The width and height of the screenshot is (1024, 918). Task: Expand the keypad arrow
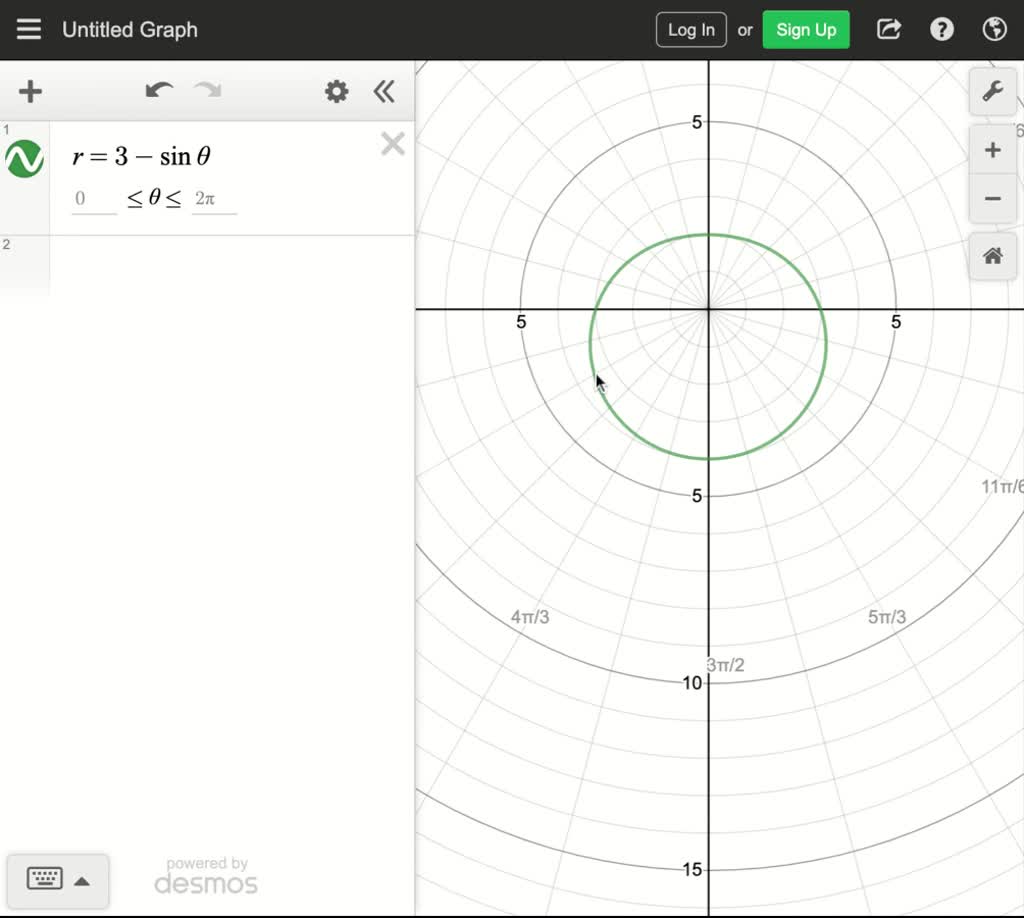tap(82, 881)
